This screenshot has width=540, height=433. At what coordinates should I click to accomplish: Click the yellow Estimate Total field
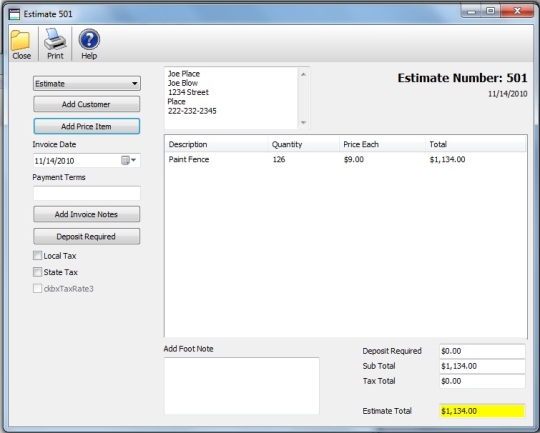click(x=482, y=411)
